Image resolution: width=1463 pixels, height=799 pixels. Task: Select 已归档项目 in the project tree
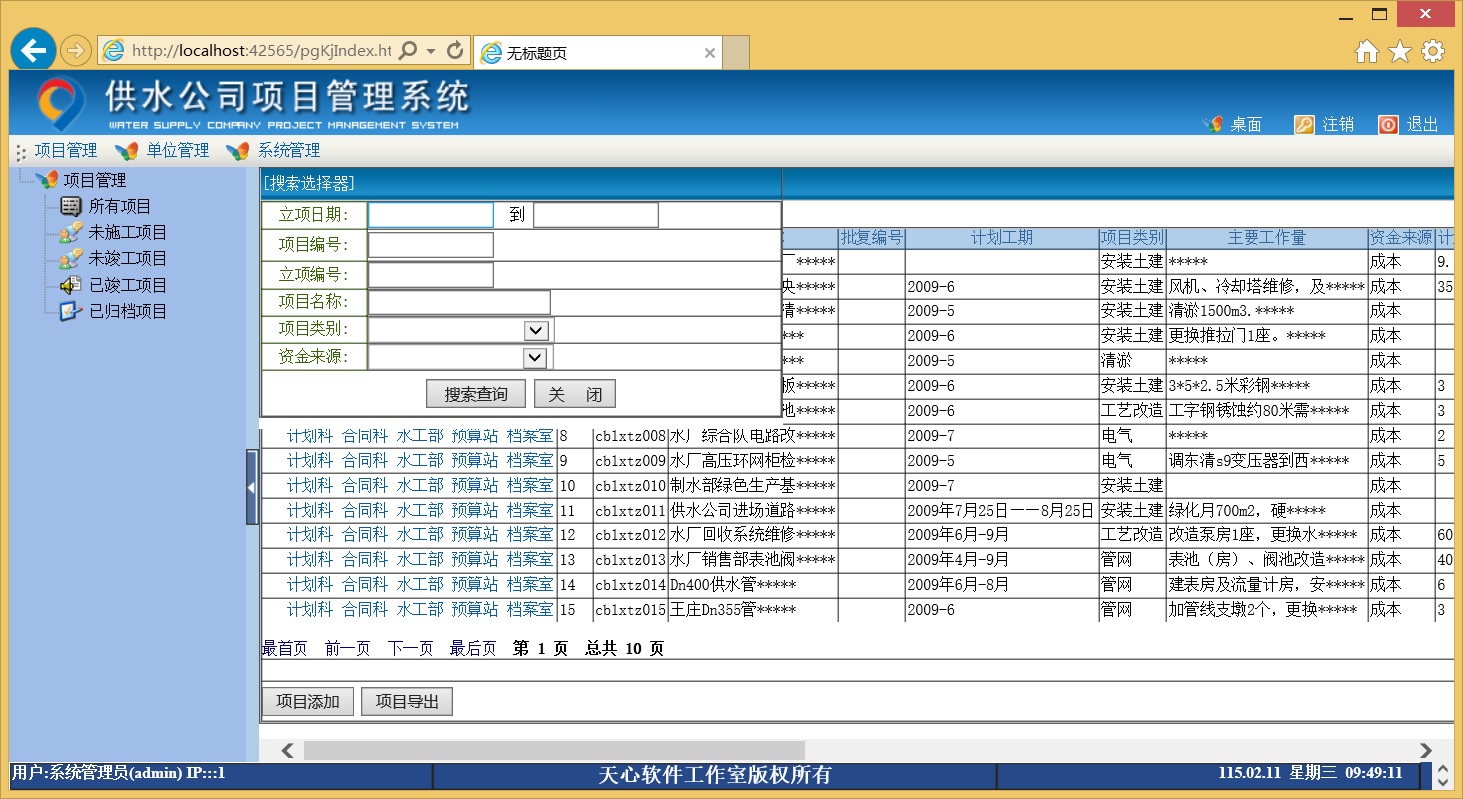(127, 311)
